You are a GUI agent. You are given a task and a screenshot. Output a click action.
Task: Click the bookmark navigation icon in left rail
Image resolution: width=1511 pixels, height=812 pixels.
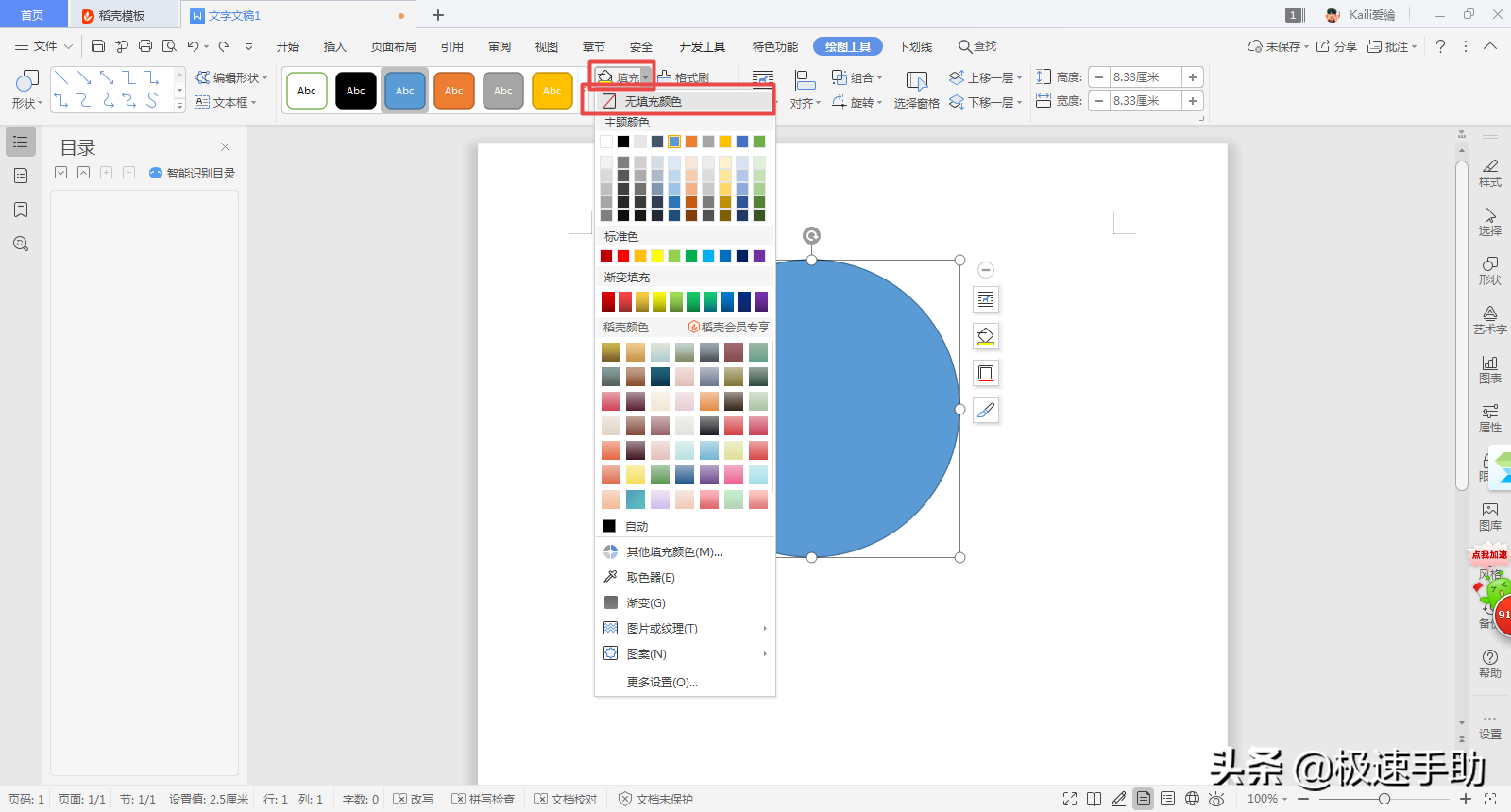click(x=21, y=210)
